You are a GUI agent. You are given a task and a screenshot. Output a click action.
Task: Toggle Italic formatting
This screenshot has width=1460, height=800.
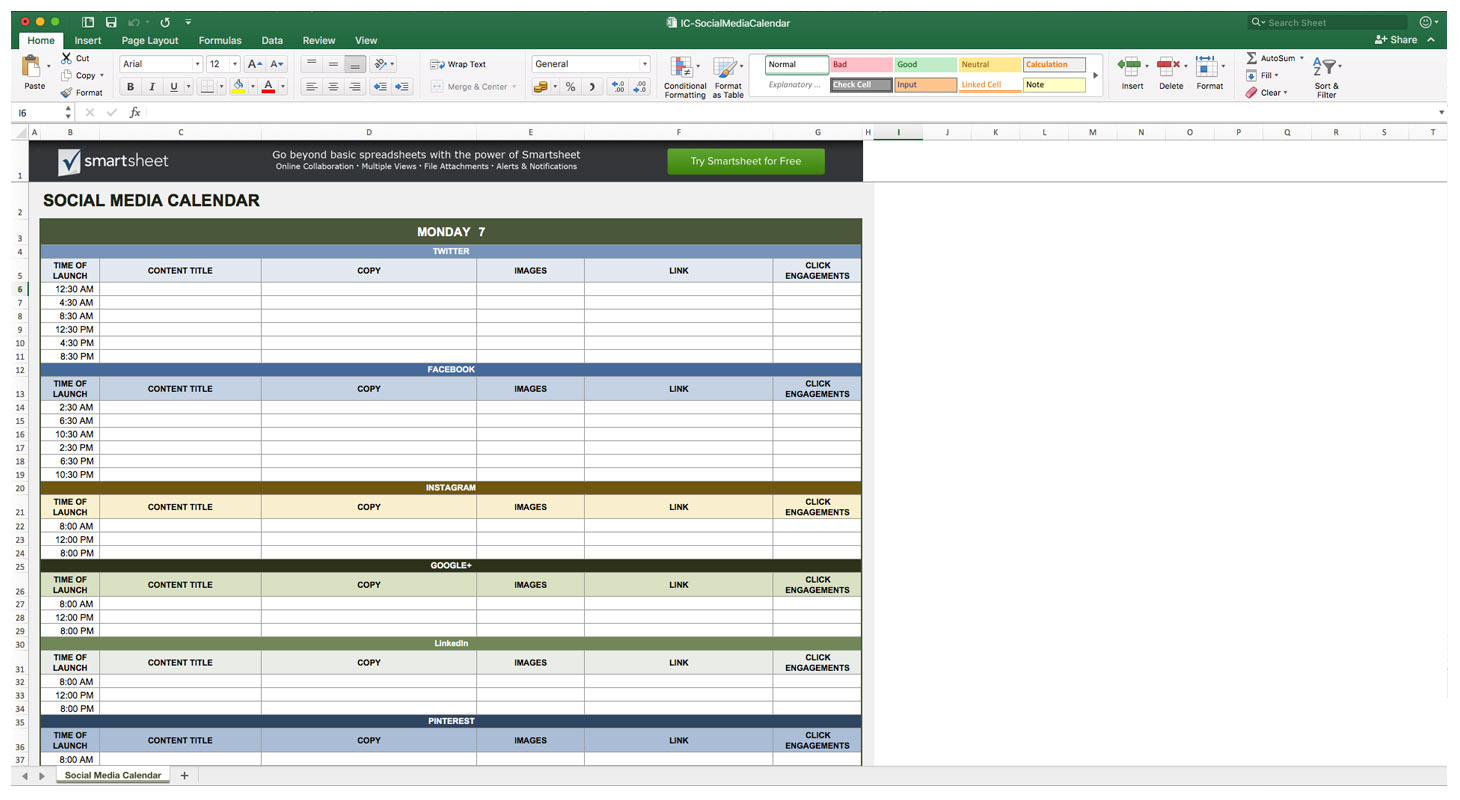[152, 87]
